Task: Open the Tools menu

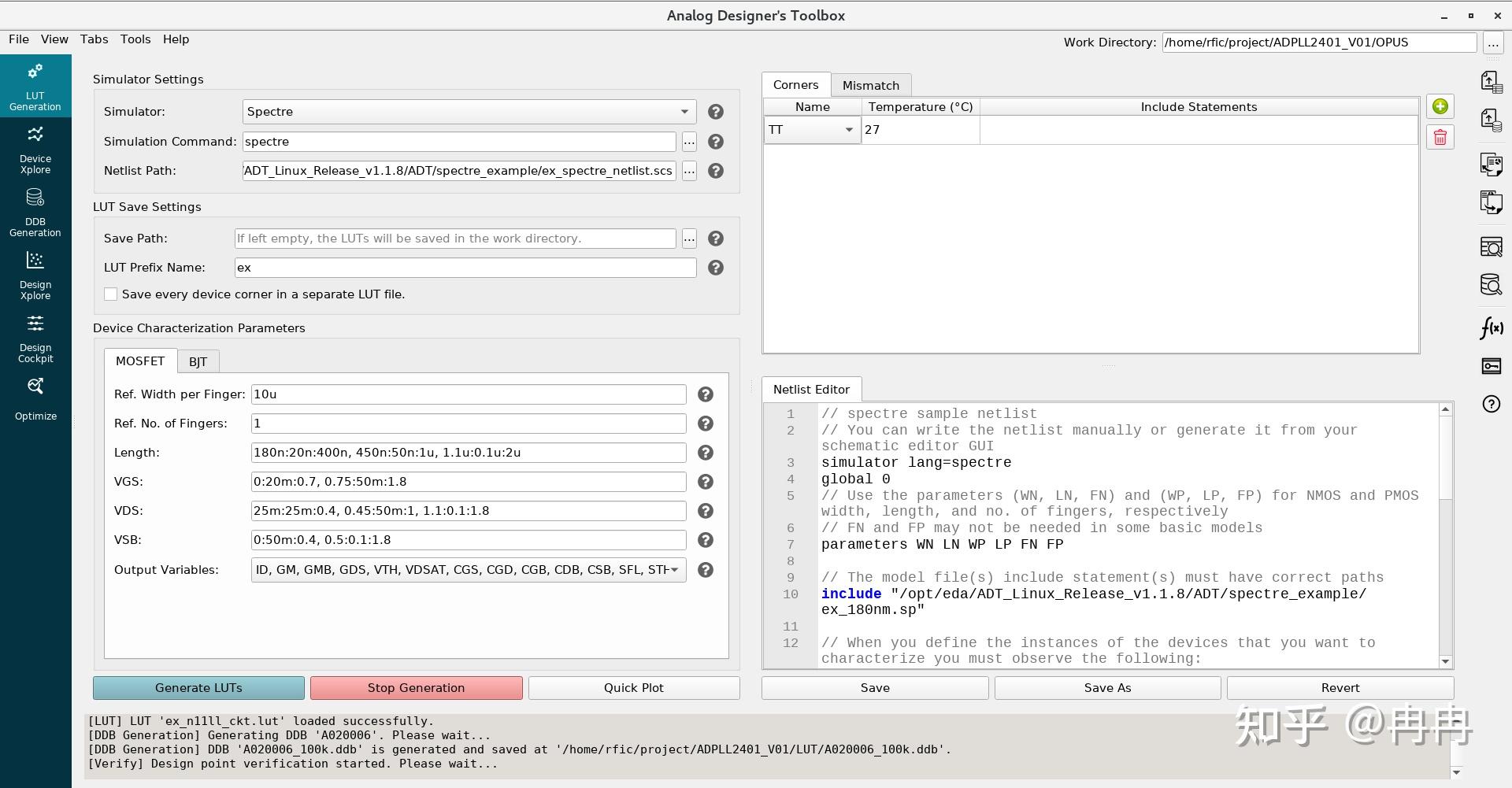Action: [135, 39]
